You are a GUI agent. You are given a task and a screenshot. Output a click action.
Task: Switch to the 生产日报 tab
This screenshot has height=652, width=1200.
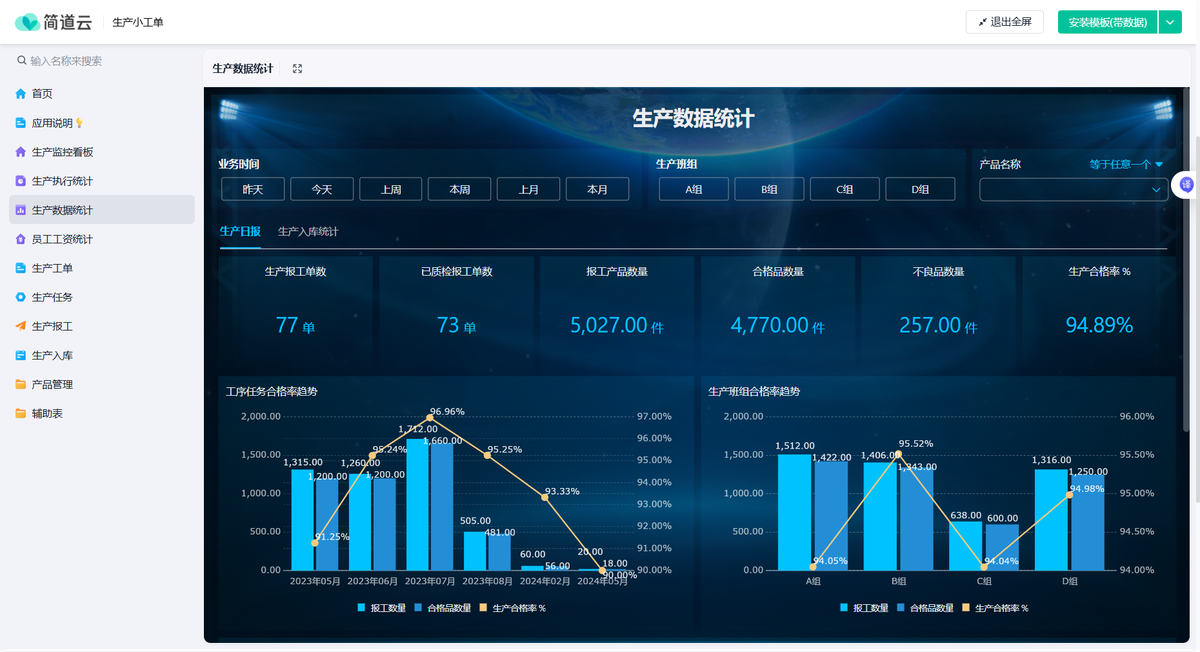click(240, 231)
